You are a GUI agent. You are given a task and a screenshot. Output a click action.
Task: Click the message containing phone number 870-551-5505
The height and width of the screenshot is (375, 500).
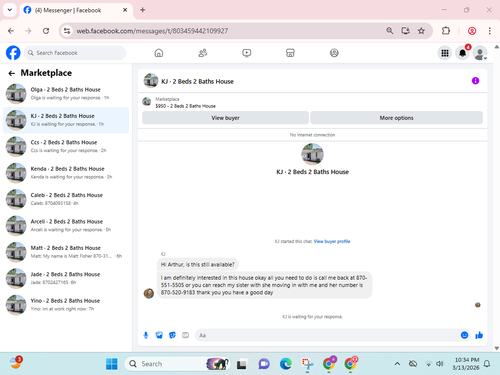coord(264,285)
